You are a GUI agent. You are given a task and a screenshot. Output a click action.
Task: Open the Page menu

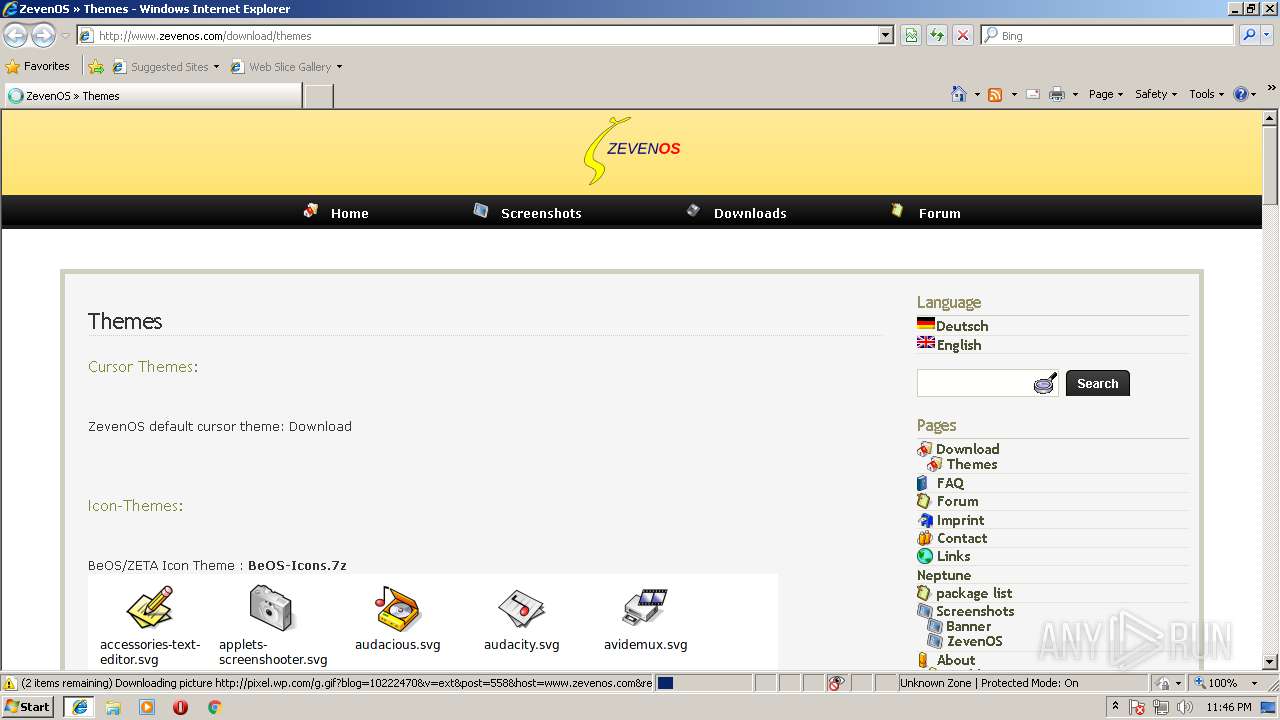(x=1105, y=94)
